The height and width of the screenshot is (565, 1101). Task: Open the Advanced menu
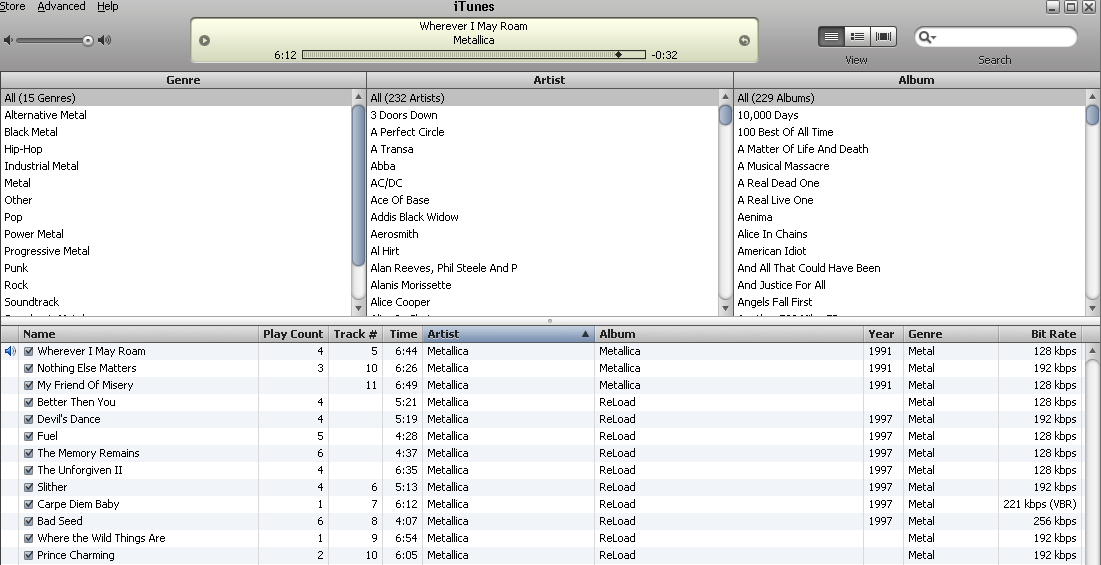[x=61, y=6]
